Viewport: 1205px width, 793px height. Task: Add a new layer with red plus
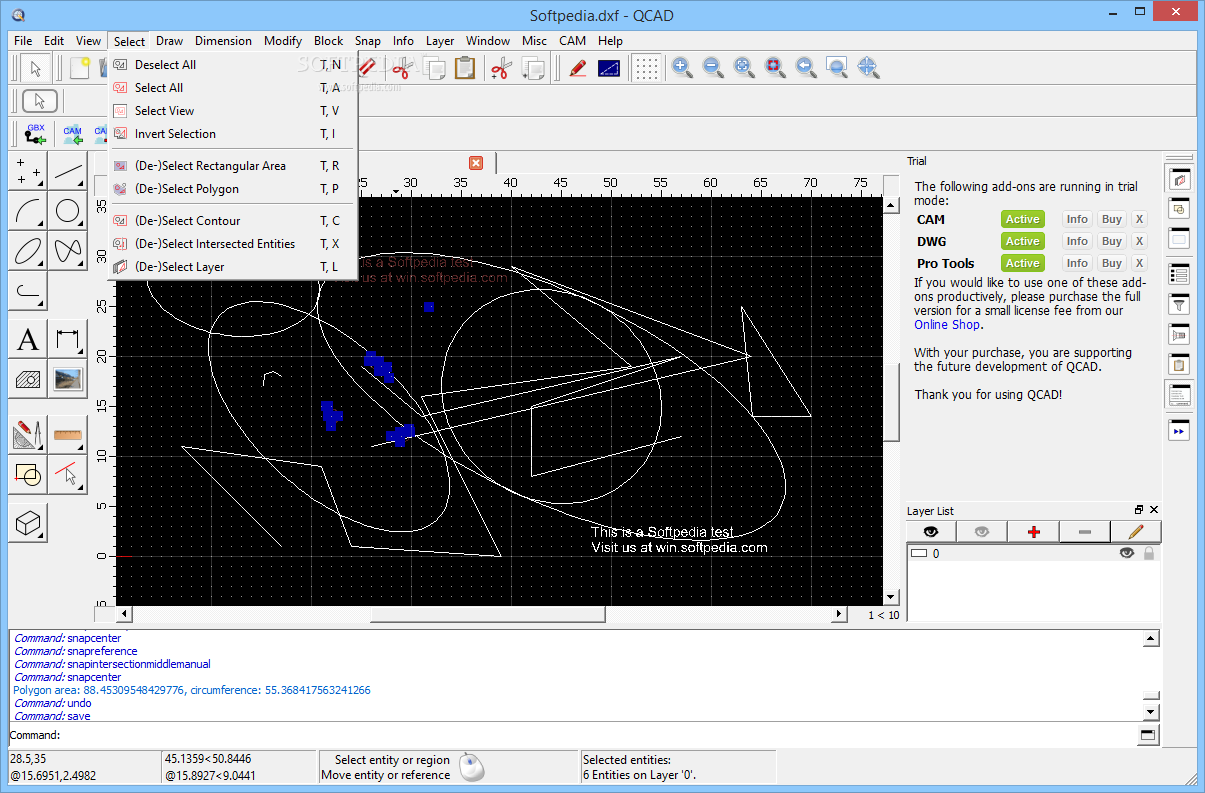[1034, 532]
